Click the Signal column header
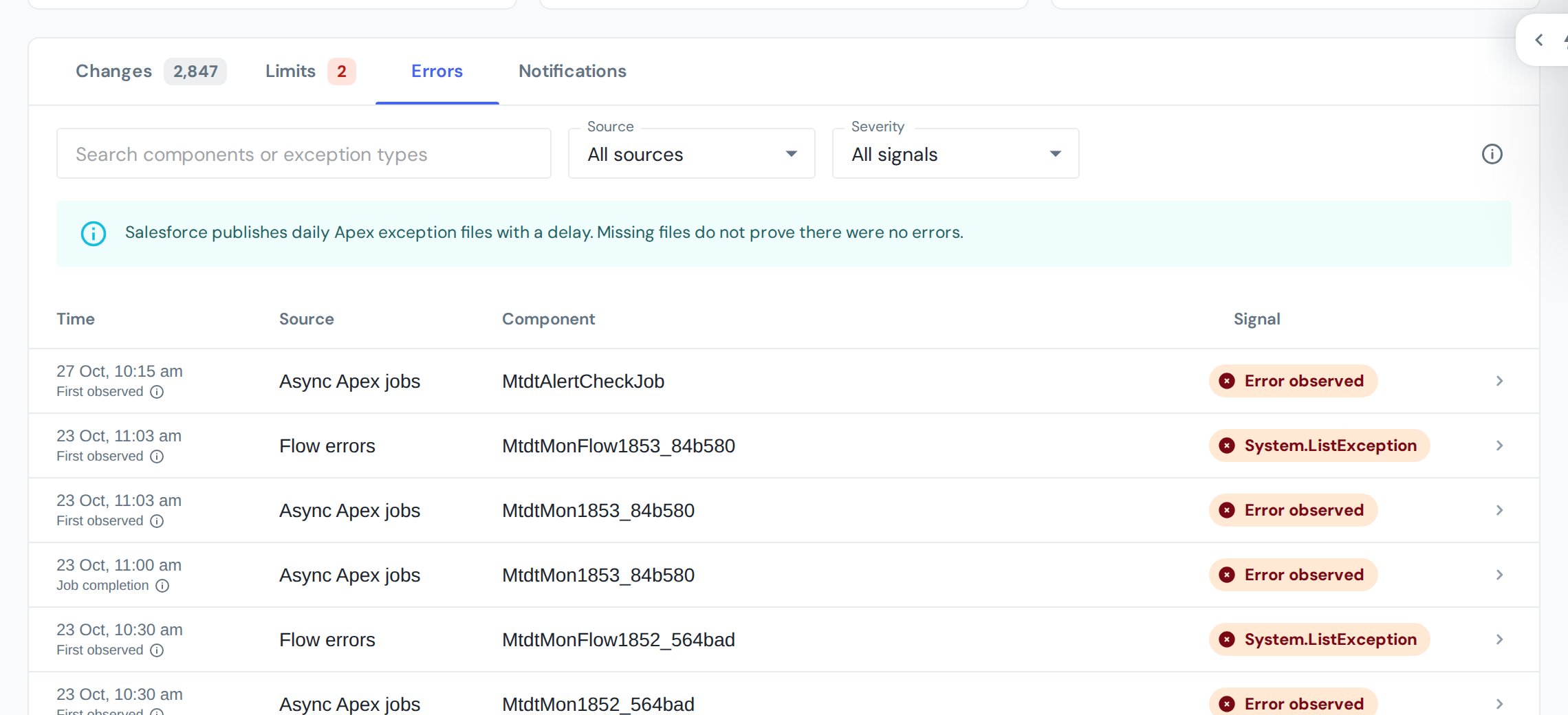The width and height of the screenshot is (1568, 715). coord(1256,319)
